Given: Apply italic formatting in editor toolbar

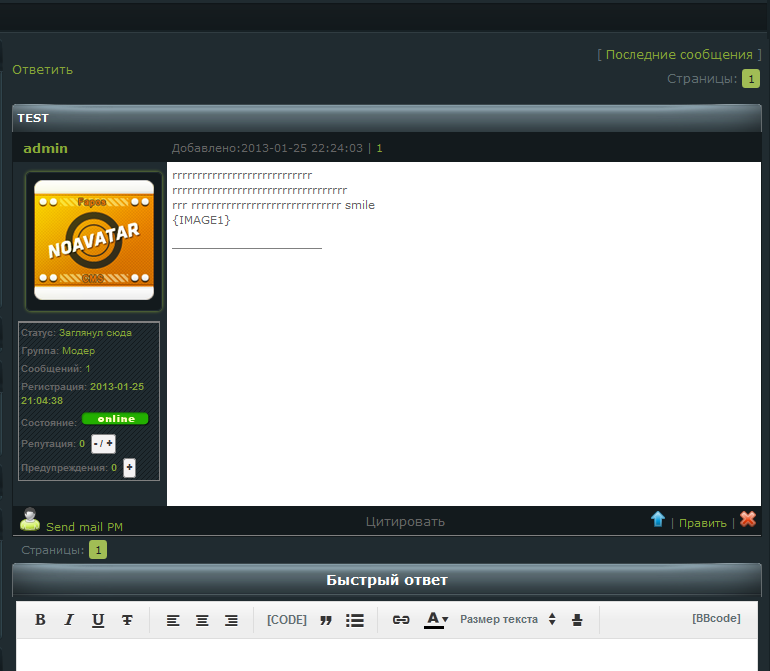Looking at the screenshot, I should (69, 620).
